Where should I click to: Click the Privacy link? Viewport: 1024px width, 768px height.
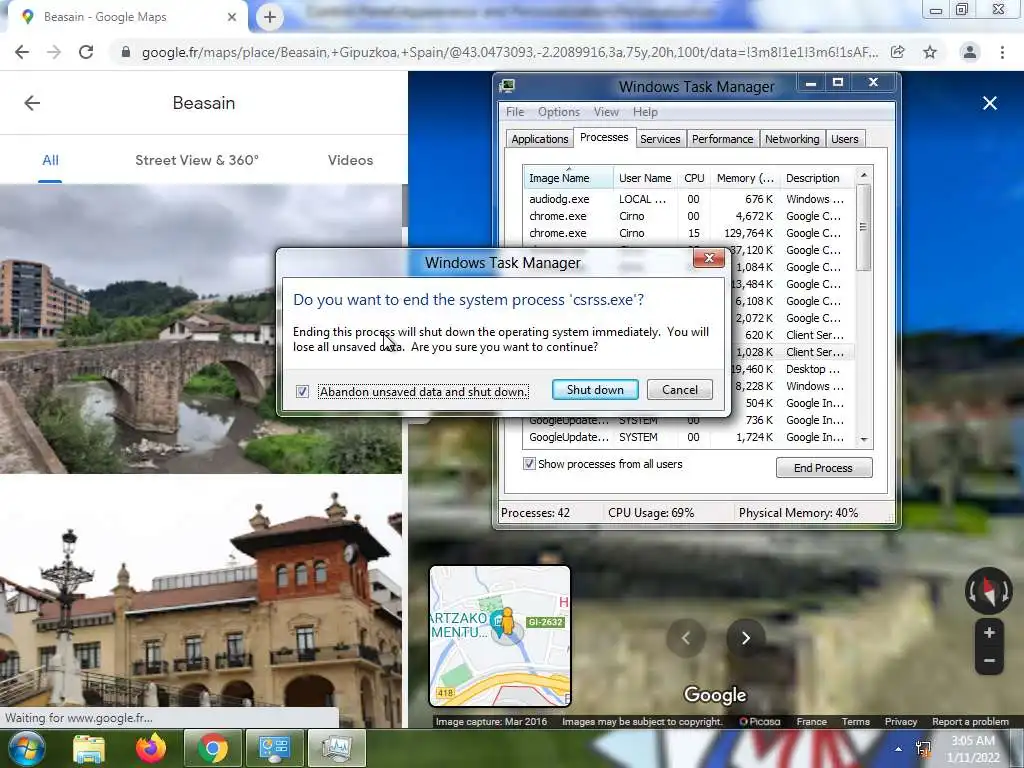[901, 722]
